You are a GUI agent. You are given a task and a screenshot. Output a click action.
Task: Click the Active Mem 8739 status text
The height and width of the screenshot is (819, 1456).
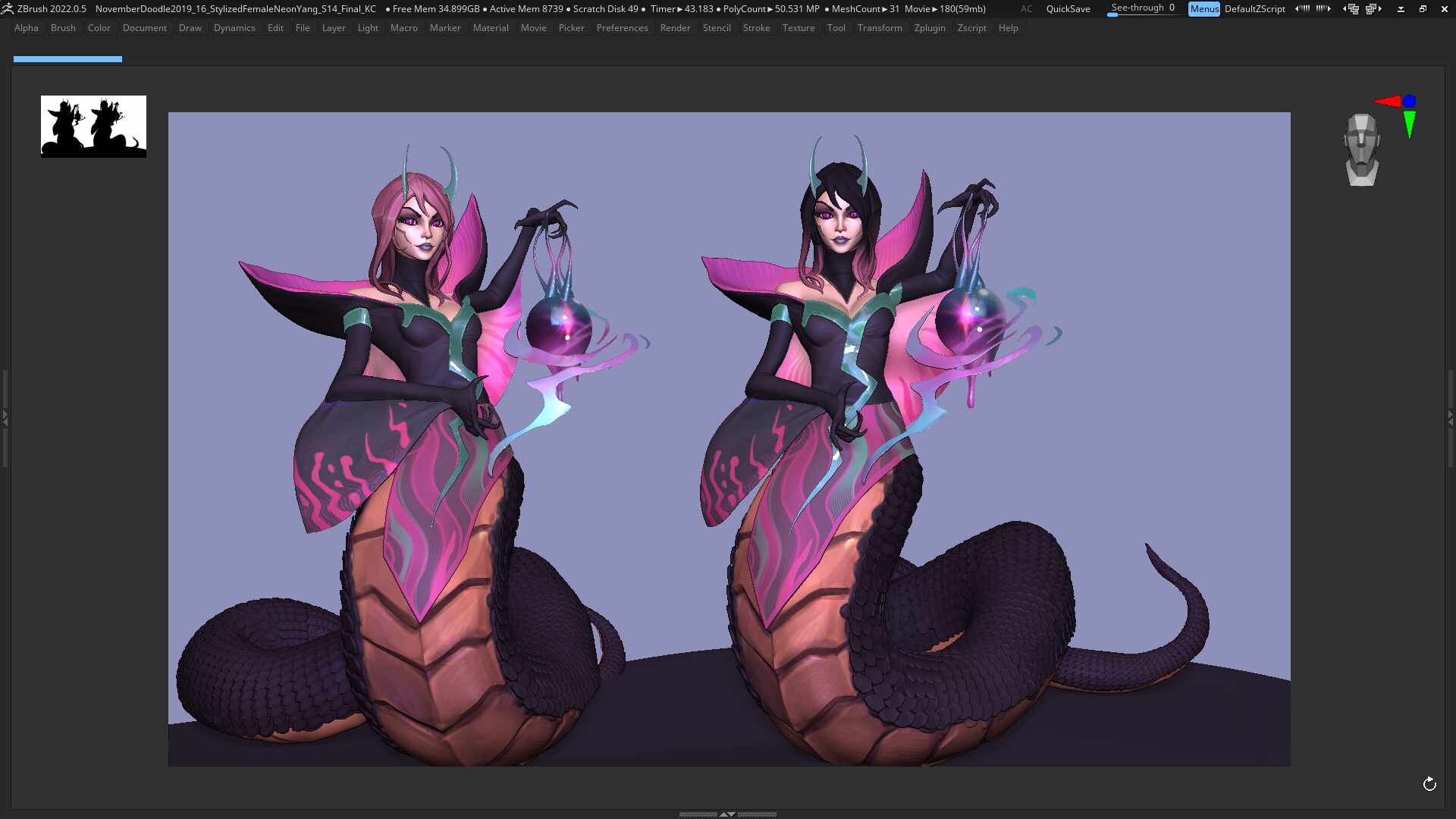tap(526, 9)
